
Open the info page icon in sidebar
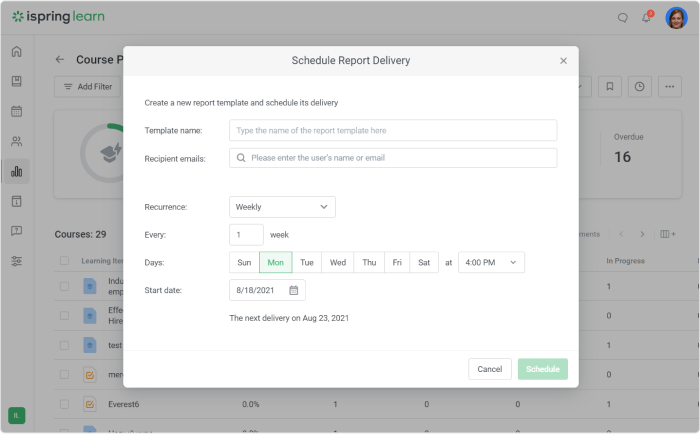(17, 201)
